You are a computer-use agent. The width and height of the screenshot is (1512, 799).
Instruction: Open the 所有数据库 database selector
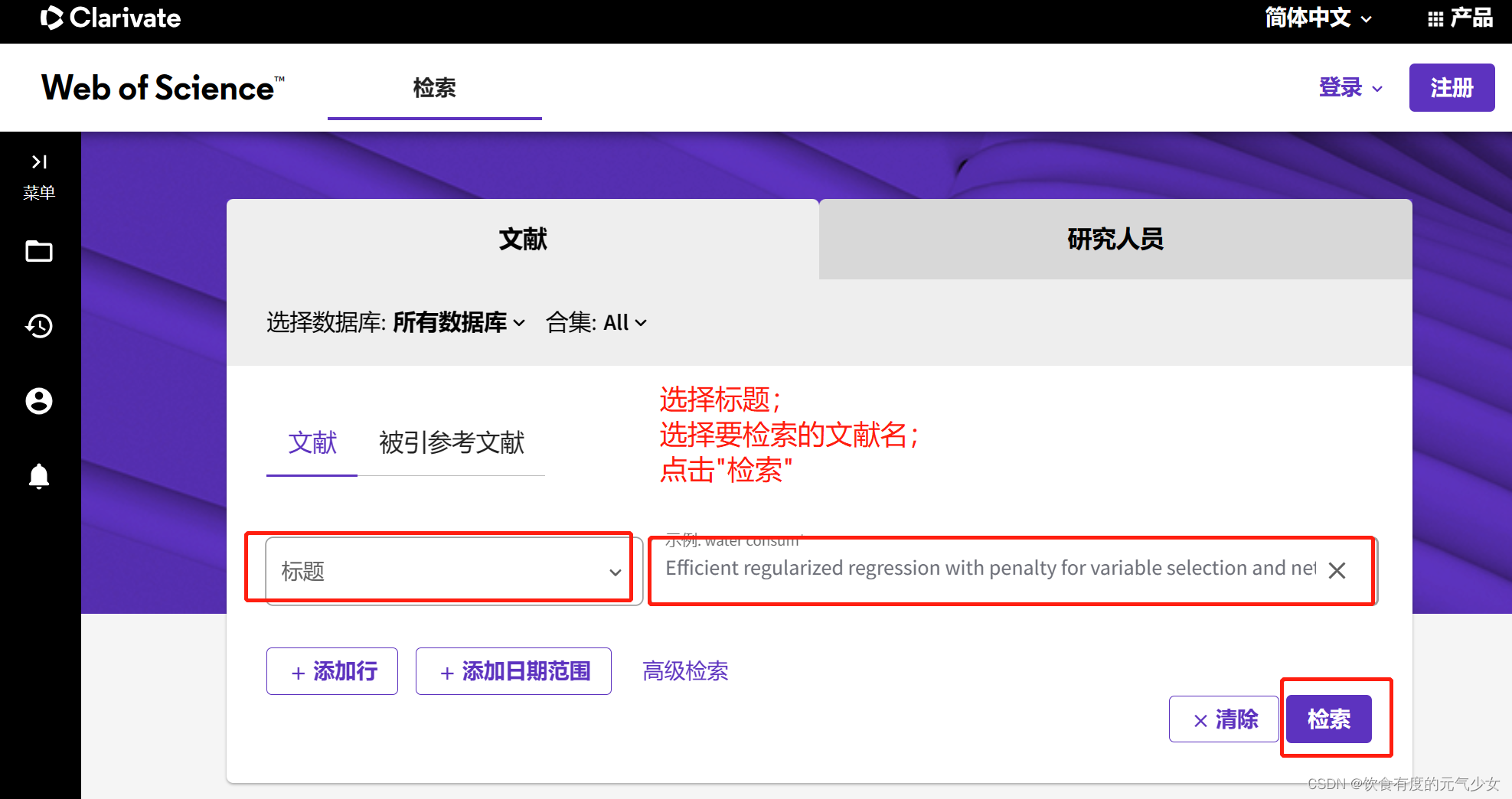(459, 322)
